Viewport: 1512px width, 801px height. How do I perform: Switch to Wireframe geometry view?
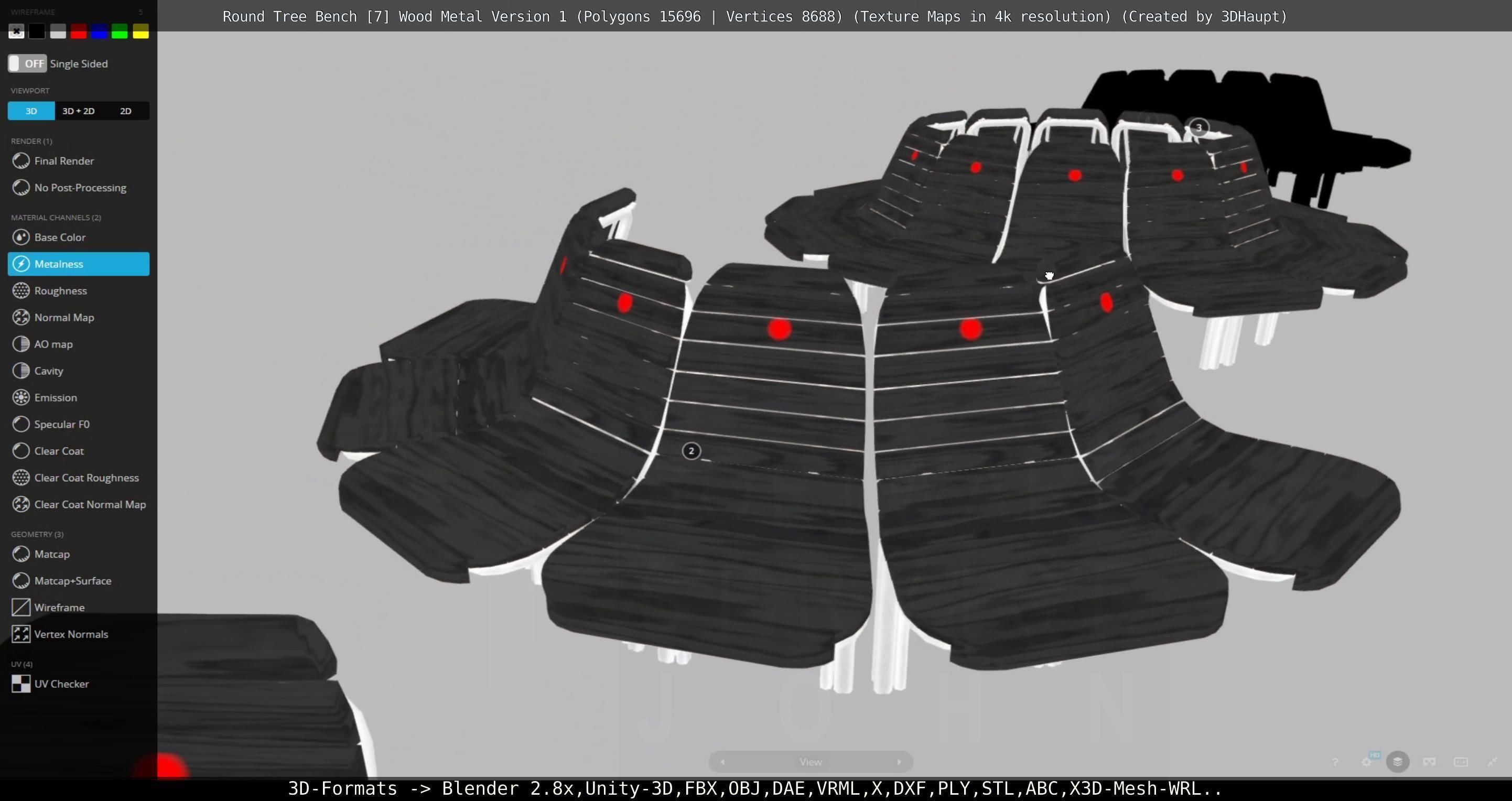(x=59, y=608)
